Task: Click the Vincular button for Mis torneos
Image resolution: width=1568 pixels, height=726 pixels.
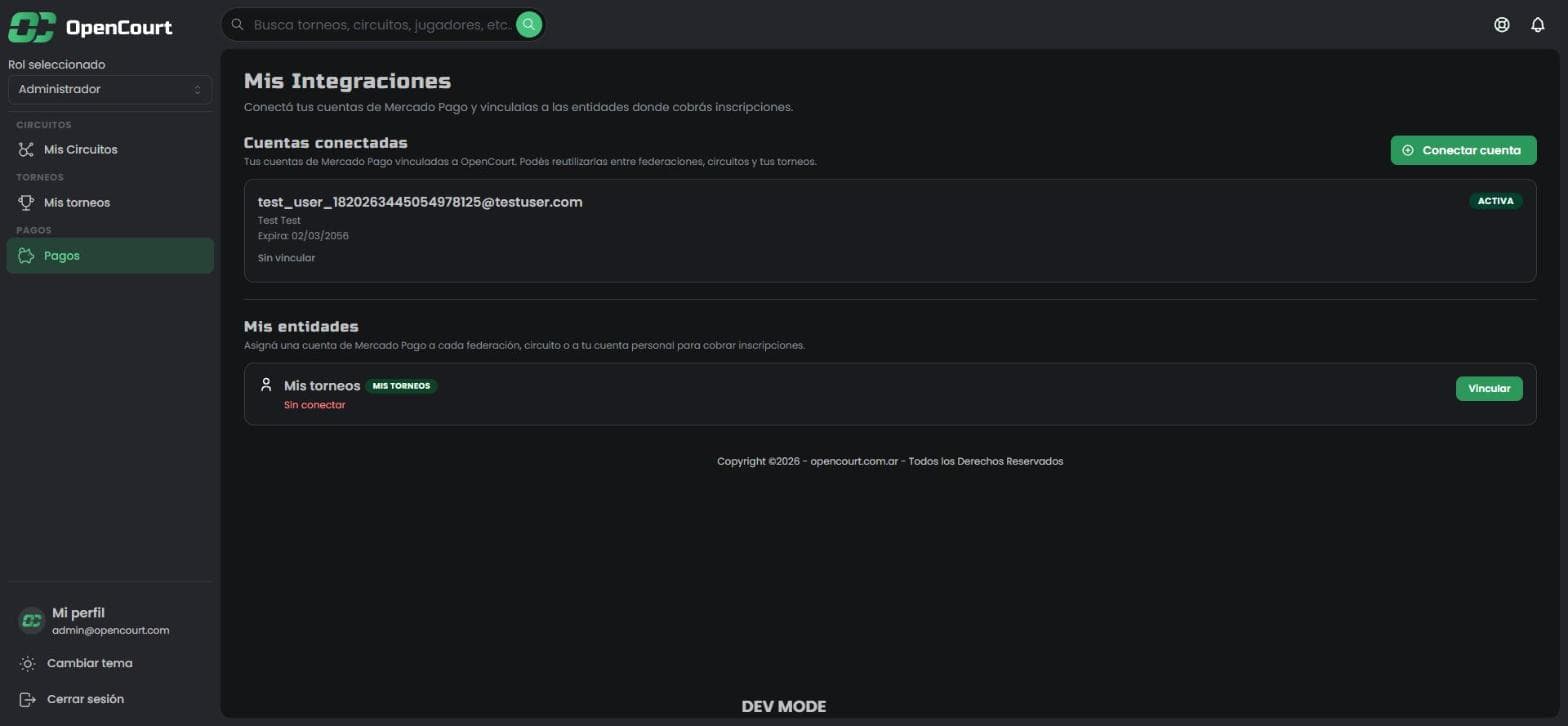Action: pyautogui.click(x=1489, y=388)
